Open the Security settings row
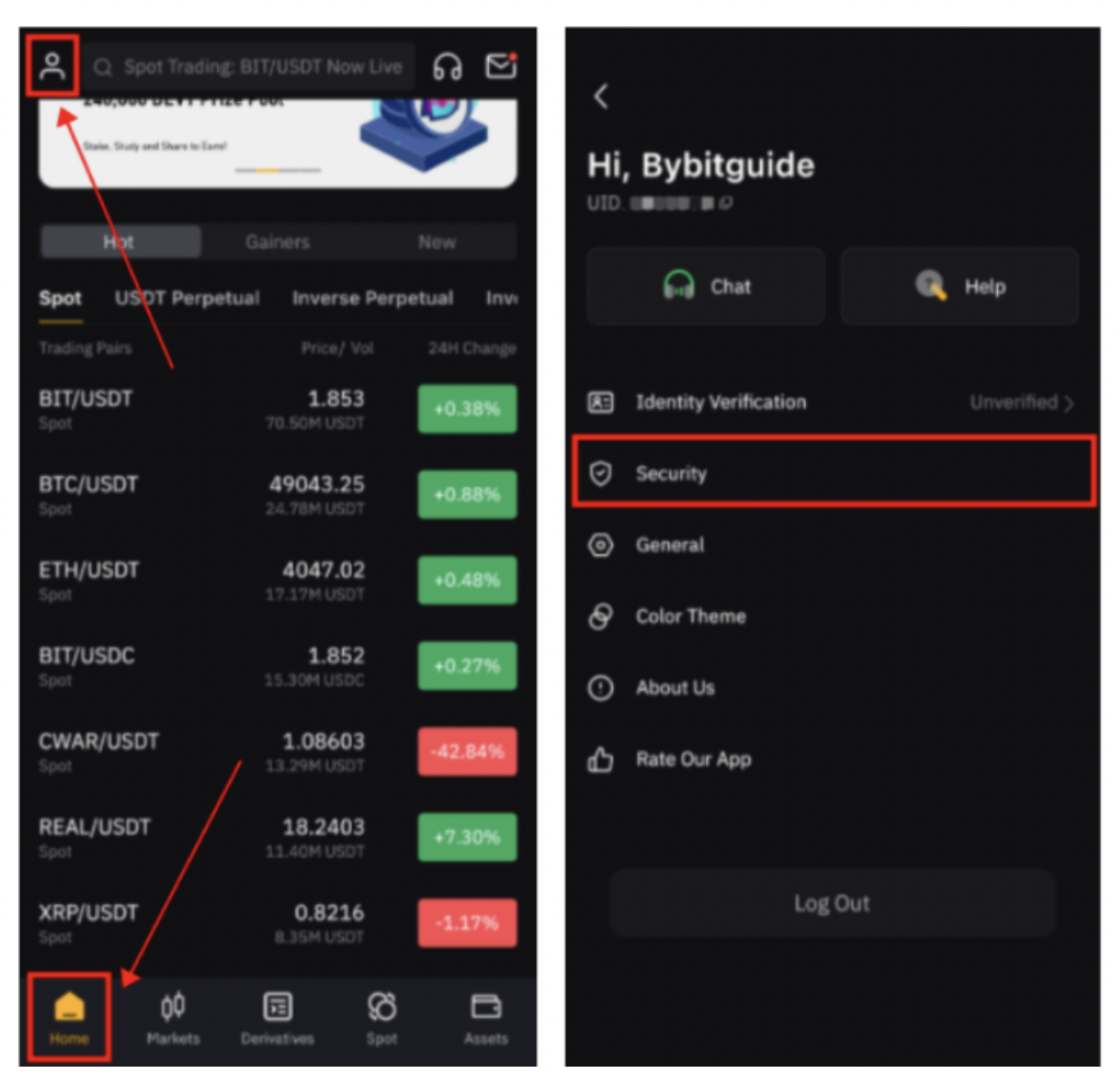This screenshot has width=1120, height=1082. pos(834,473)
